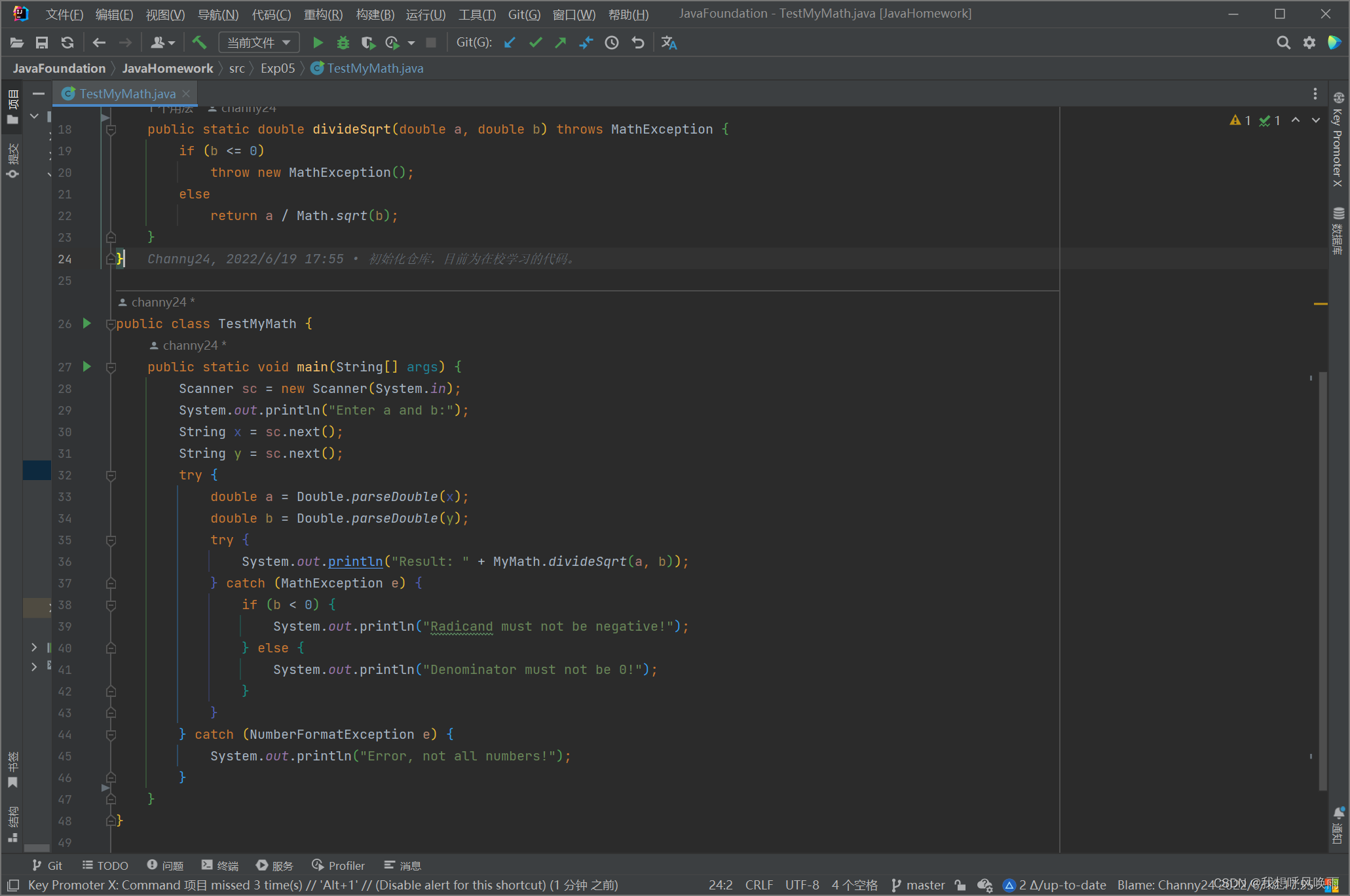
Task: Update project with blue Git arrow
Action: [x=510, y=43]
